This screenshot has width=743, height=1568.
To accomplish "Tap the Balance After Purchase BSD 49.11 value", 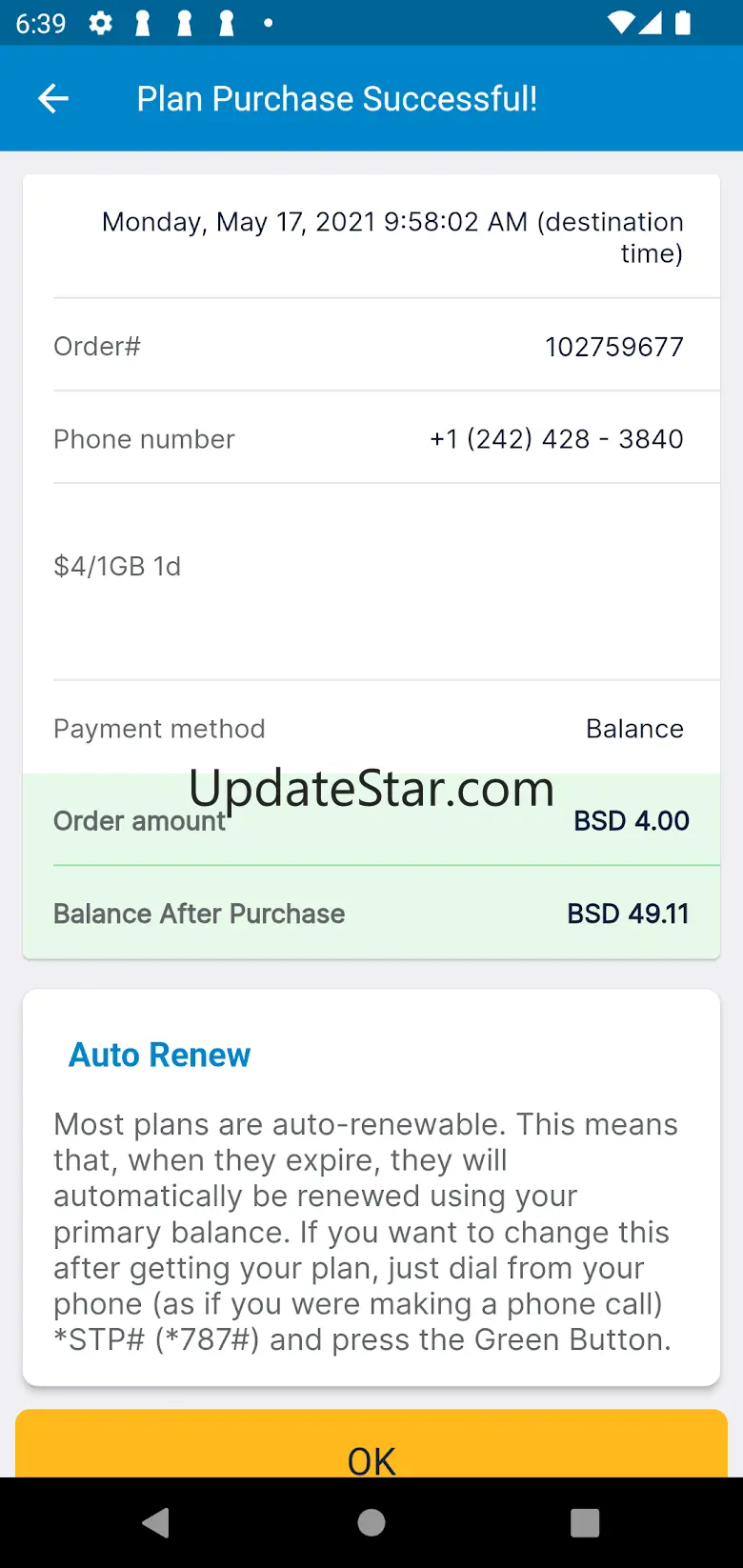I will click(x=628, y=914).
